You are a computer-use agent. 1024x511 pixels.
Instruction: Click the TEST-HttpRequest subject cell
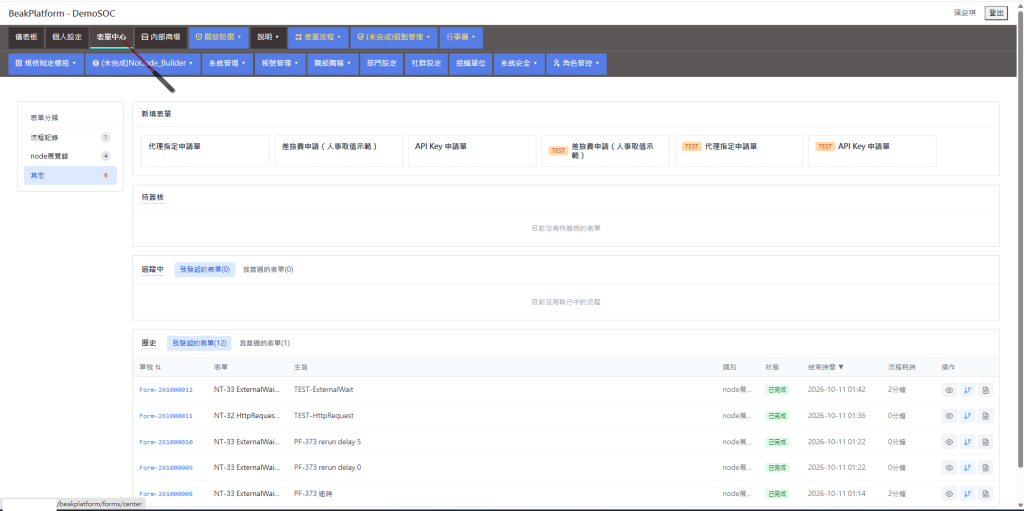(324, 416)
